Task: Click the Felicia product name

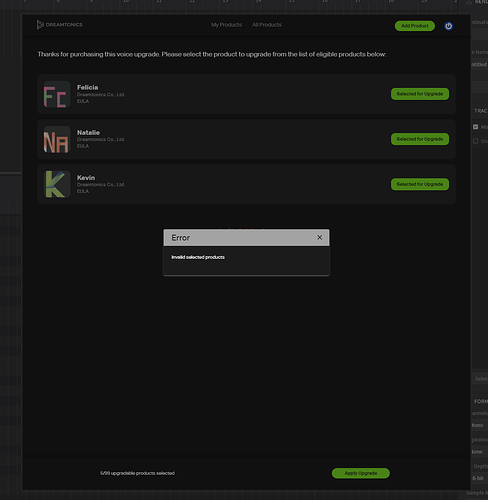Action: click(88, 87)
